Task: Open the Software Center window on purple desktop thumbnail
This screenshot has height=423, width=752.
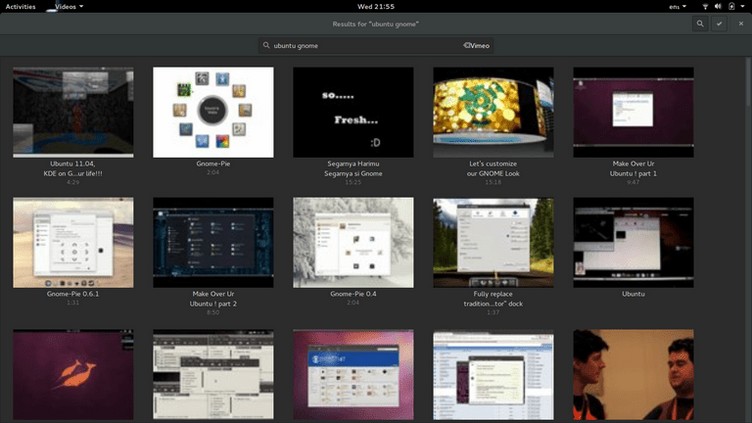Action: click(x=353, y=375)
